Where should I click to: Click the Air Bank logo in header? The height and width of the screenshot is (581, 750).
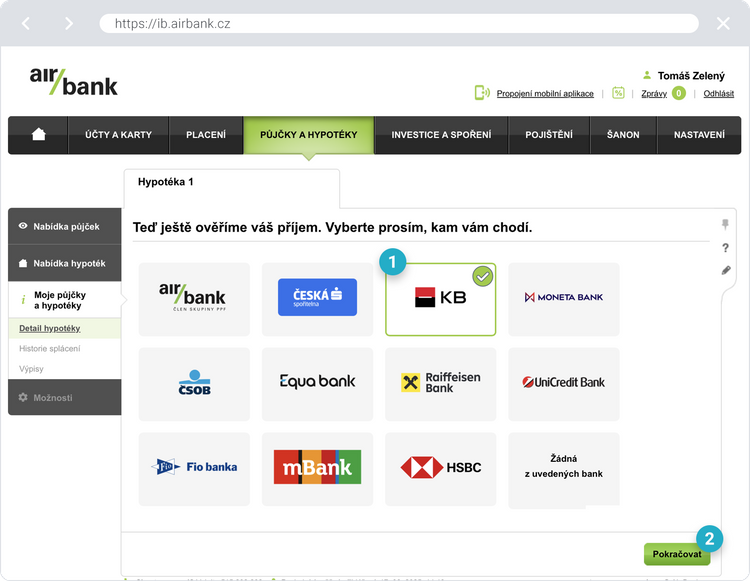73,81
